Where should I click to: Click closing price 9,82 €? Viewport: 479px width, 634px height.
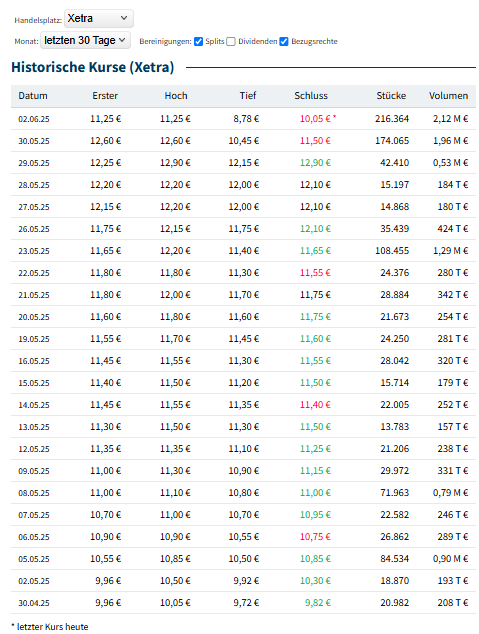tap(318, 603)
